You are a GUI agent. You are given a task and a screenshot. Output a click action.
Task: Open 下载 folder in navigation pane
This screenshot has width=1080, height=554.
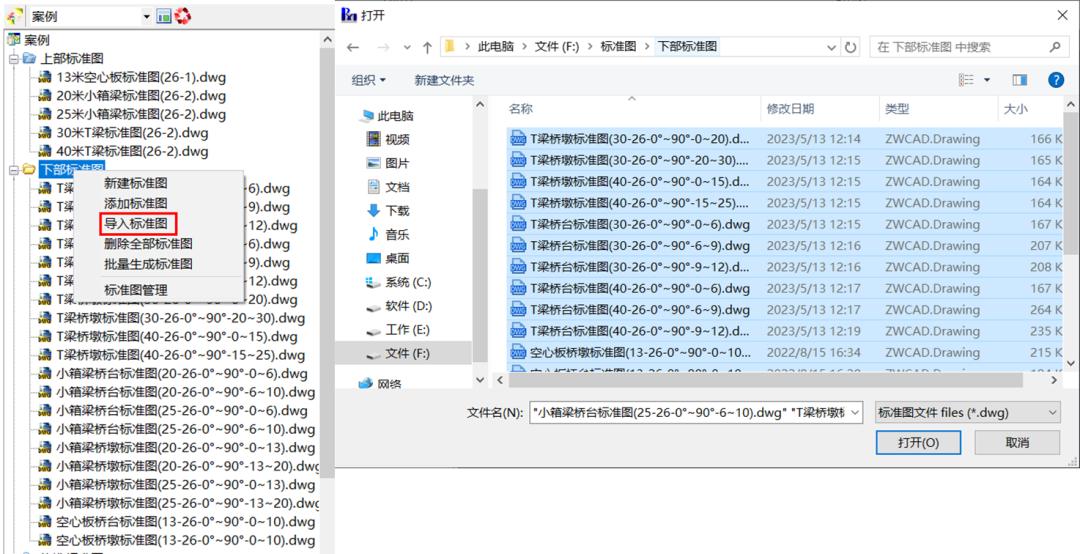pyautogui.click(x=398, y=210)
